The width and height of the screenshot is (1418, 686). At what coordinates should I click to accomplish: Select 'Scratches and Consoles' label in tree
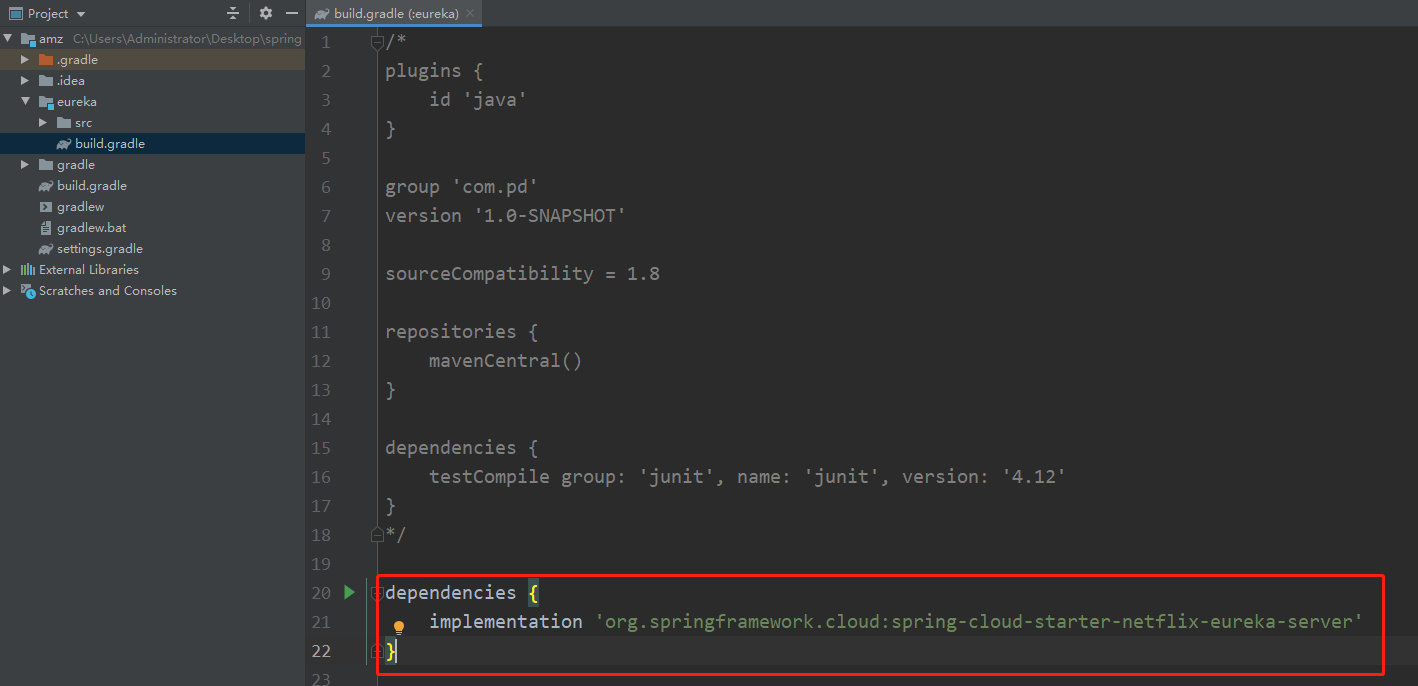coord(108,291)
